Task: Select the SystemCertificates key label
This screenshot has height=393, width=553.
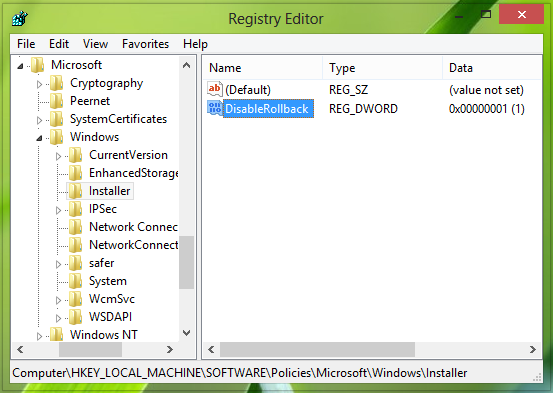Action: (118, 119)
